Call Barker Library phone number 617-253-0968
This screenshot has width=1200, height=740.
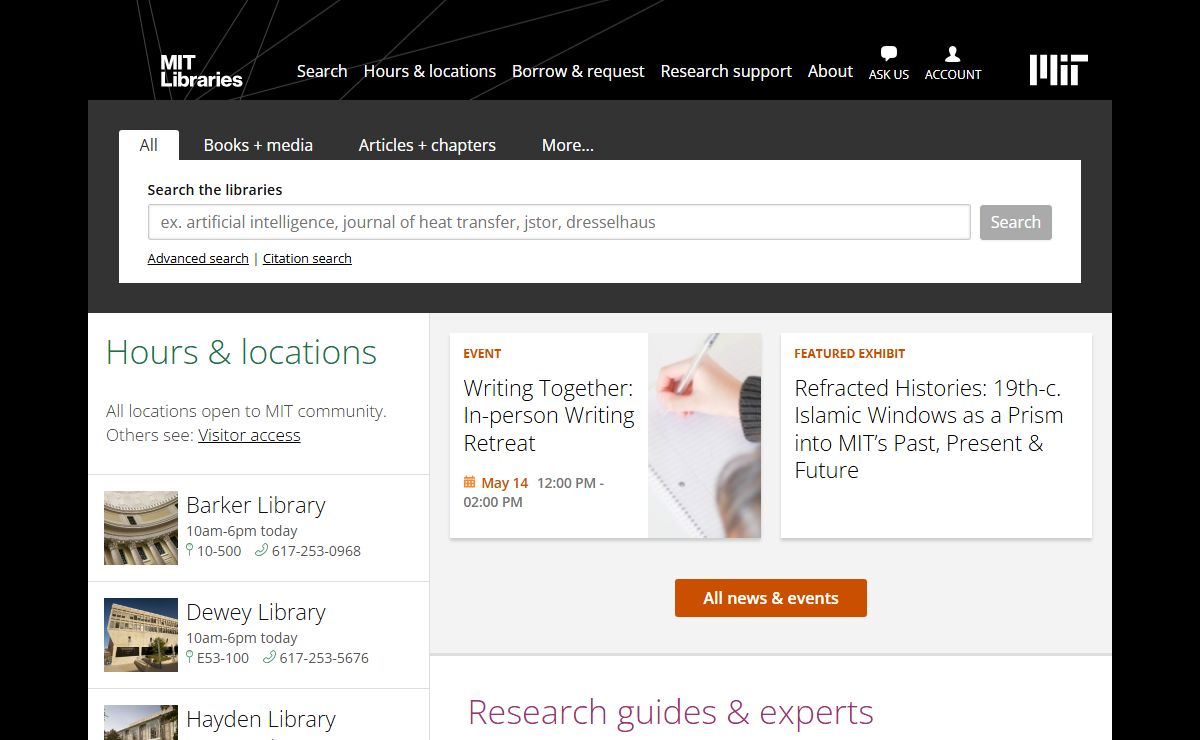(316, 551)
